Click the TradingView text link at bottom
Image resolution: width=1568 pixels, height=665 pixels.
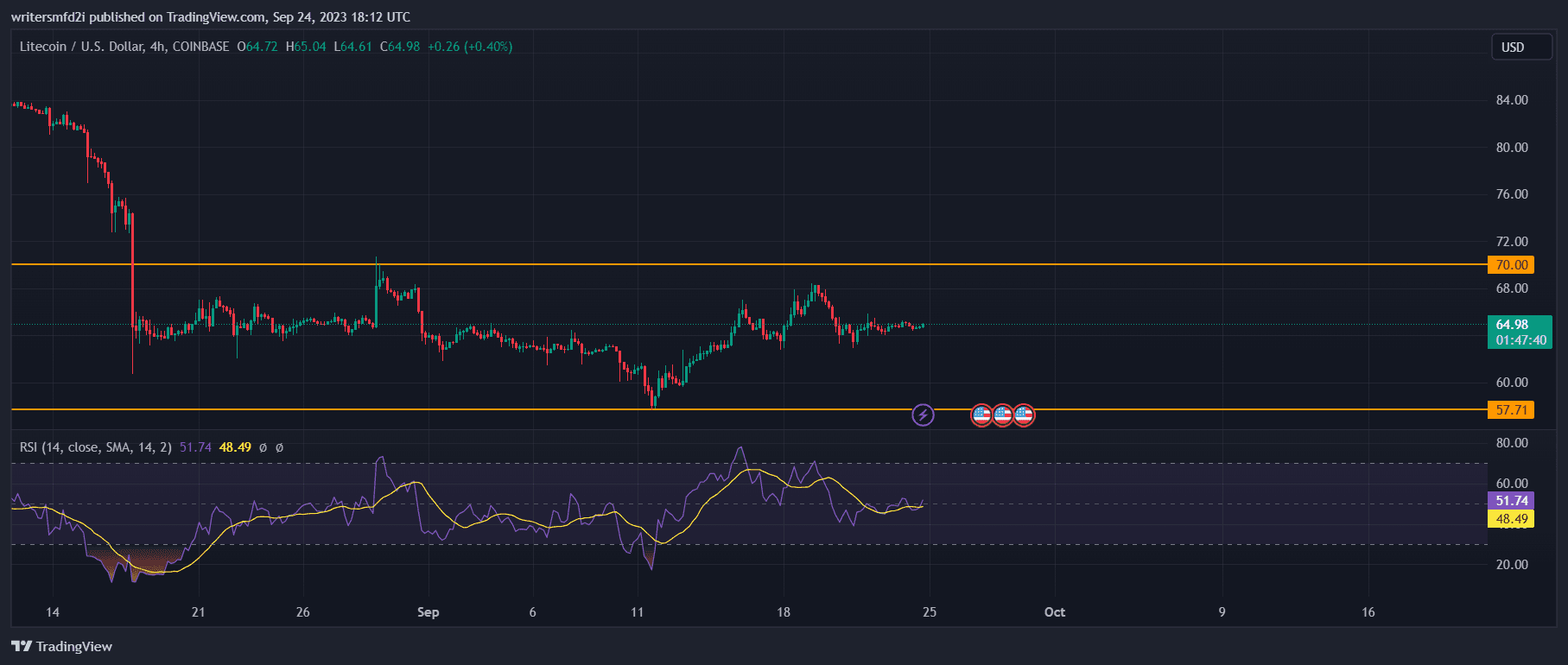tap(74, 647)
